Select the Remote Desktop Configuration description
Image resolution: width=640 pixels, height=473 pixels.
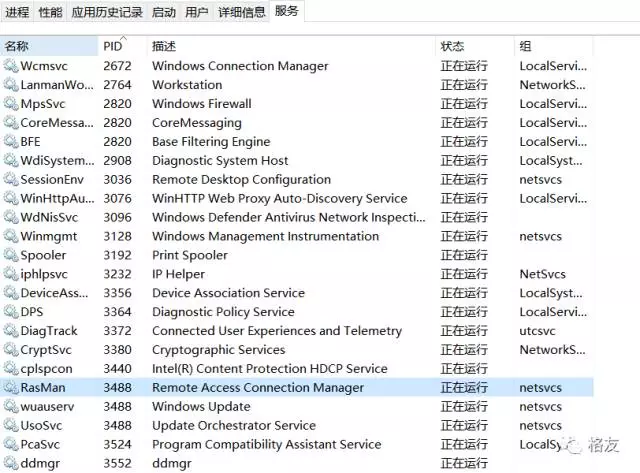[241, 180]
